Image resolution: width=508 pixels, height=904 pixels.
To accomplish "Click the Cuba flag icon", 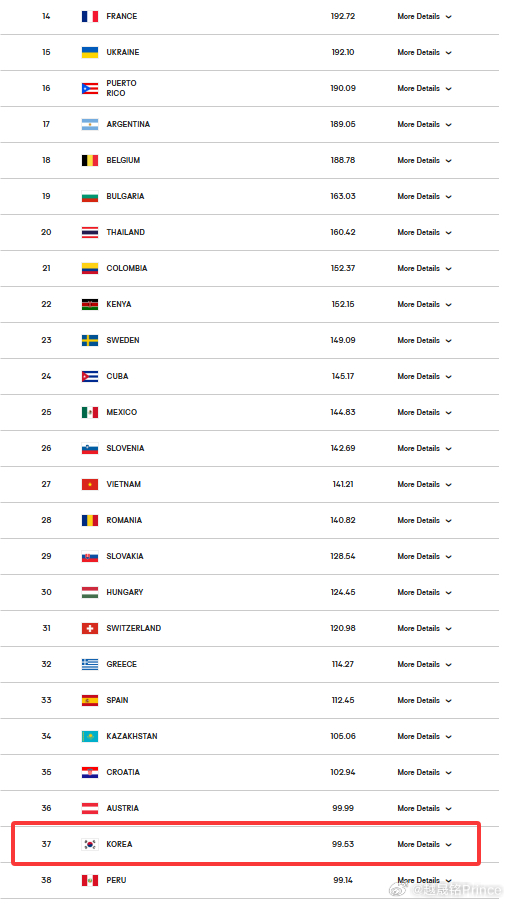I will (89, 376).
